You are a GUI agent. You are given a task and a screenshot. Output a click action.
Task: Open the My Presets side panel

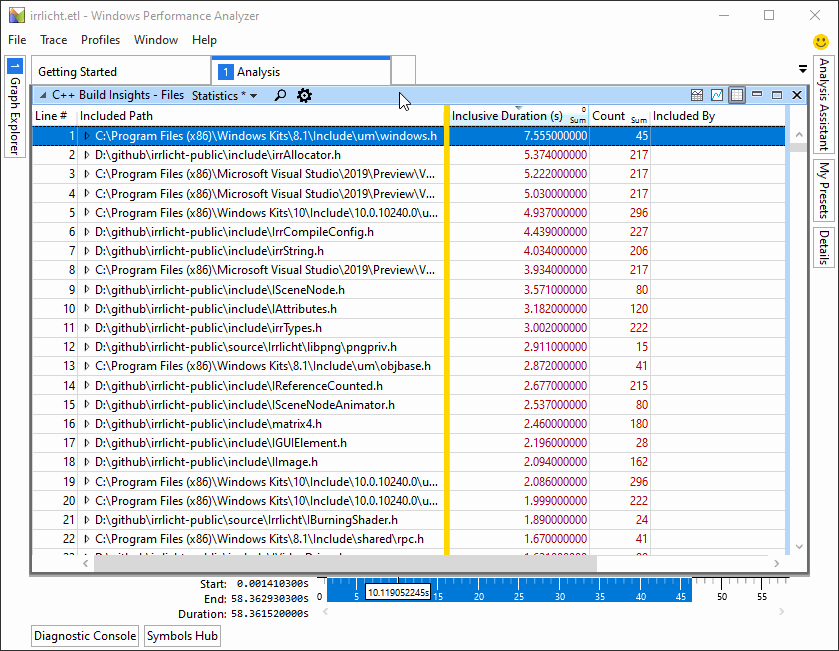[823, 185]
